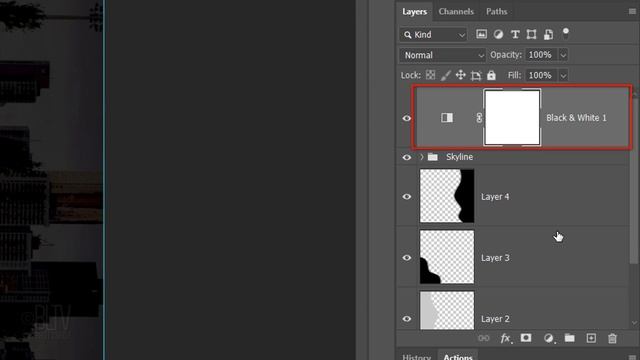Click mask link chain on Black & White 1
Screen dimensions: 640x360
[479, 118]
